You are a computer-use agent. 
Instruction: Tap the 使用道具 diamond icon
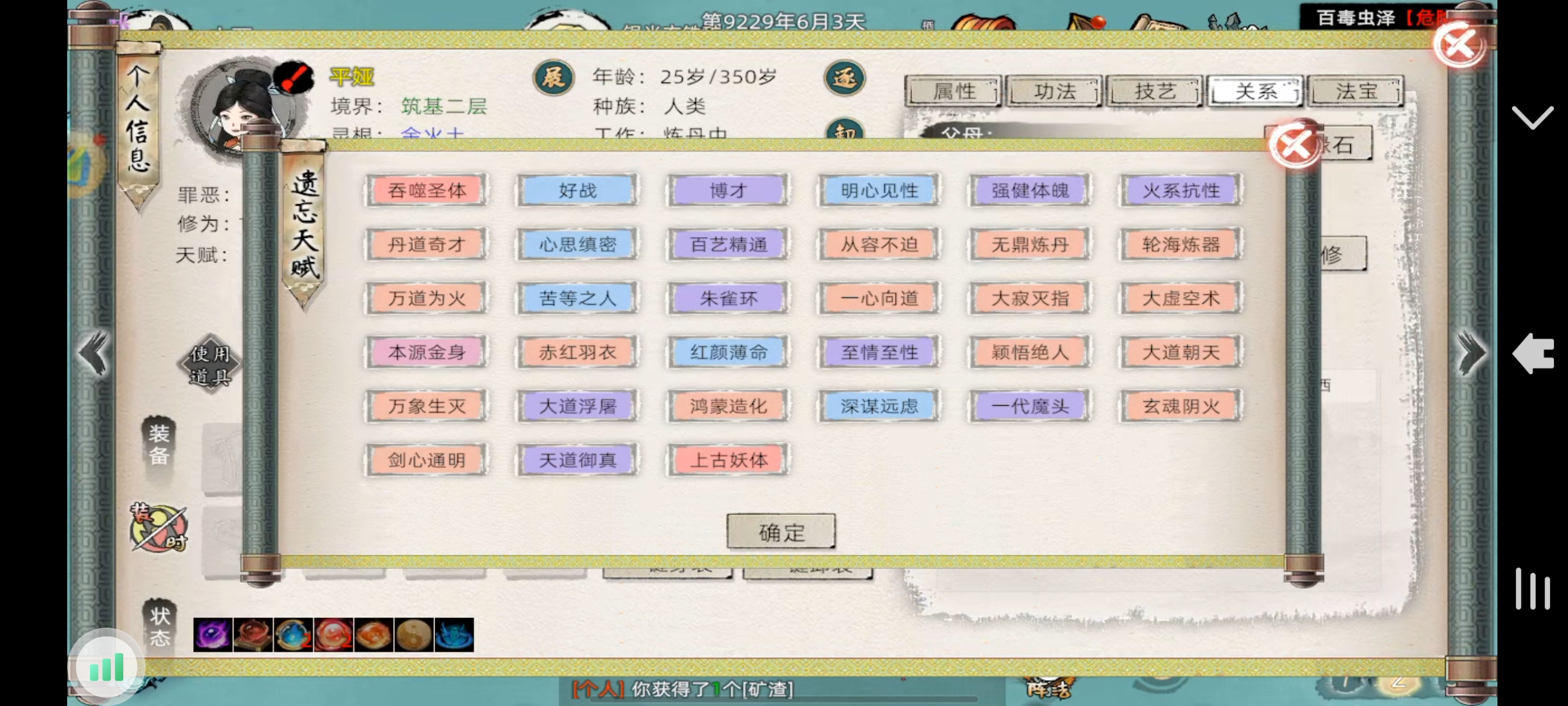(x=209, y=364)
